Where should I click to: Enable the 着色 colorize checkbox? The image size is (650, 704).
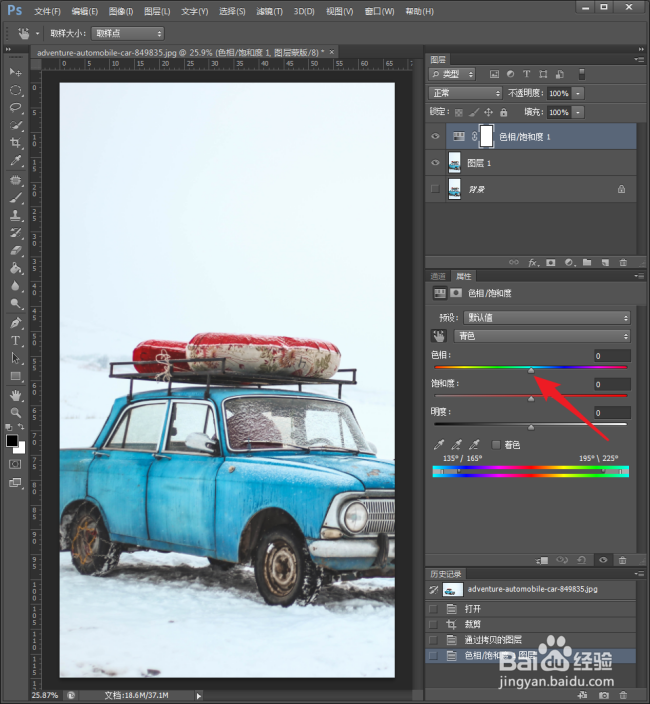point(496,445)
